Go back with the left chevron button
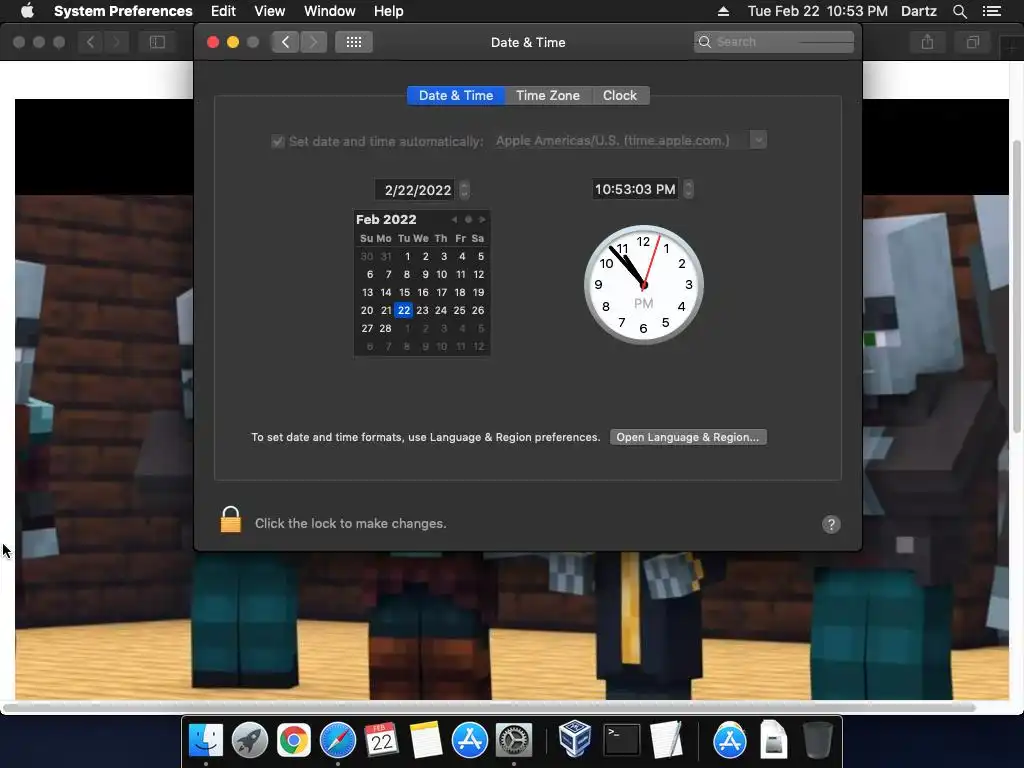The width and height of the screenshot is (1024, 768). 285,42
